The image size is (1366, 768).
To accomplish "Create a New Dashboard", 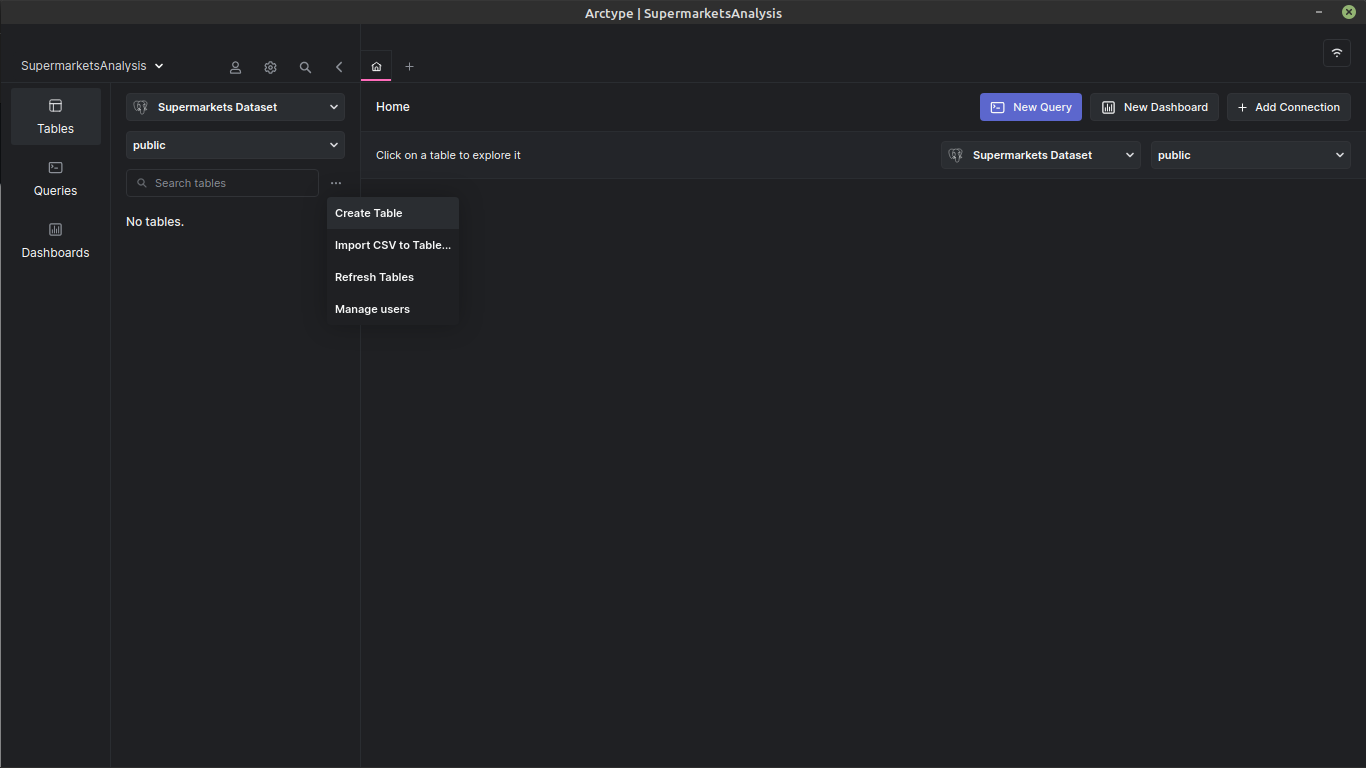I will (x=1154, y=107).
